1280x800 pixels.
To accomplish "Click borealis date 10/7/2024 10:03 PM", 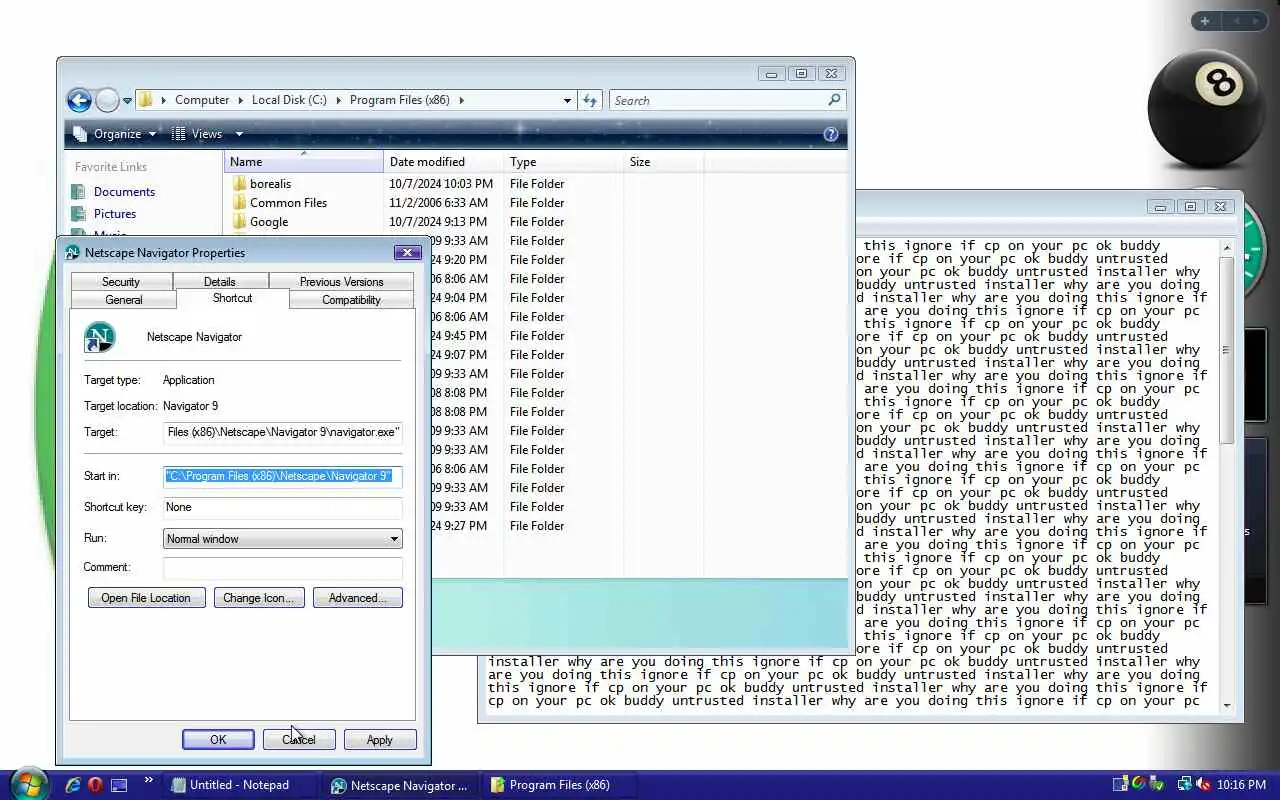I will [x=441, y=184].
